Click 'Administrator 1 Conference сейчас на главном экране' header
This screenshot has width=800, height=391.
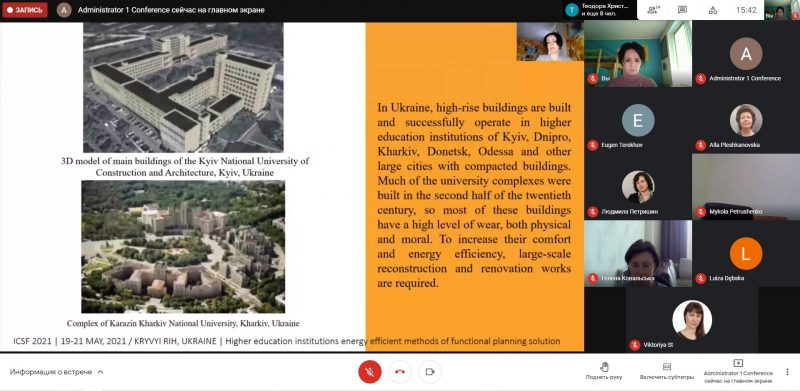(171, 10)
